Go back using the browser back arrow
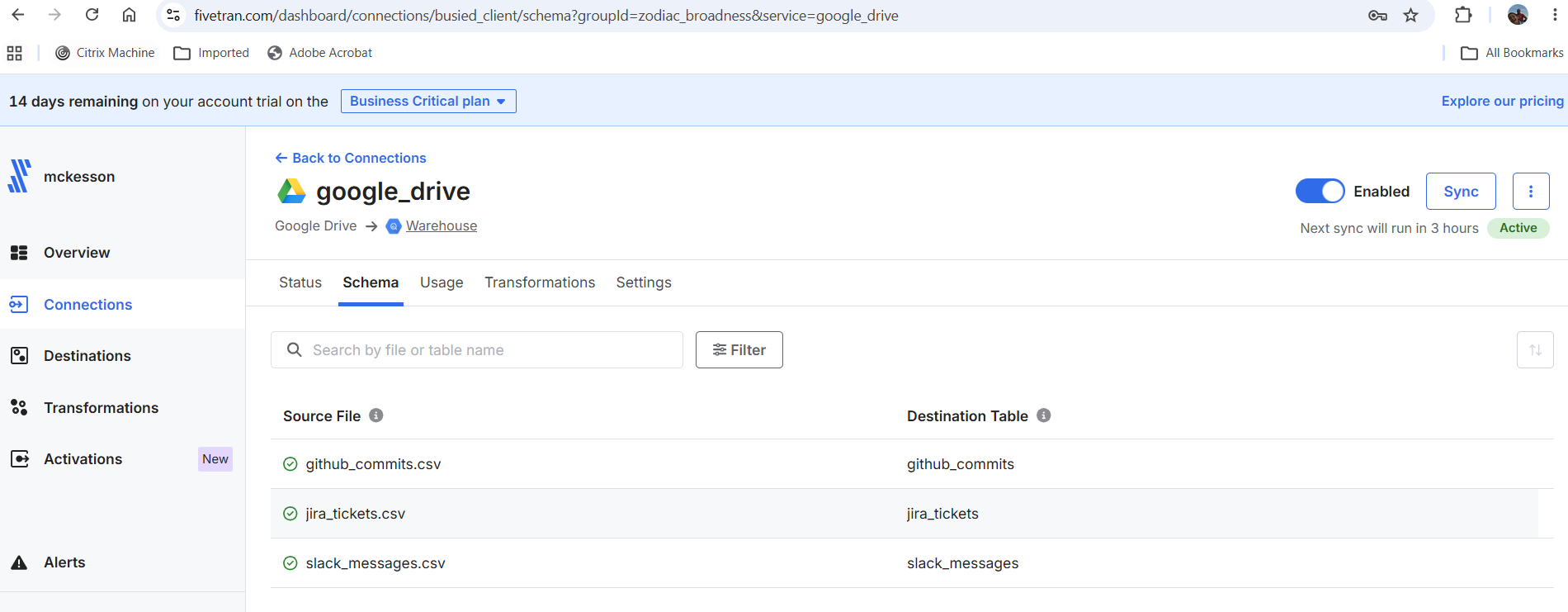Image resolution: width=1568 pixels, height=612 pixels. tap(18, 15)
